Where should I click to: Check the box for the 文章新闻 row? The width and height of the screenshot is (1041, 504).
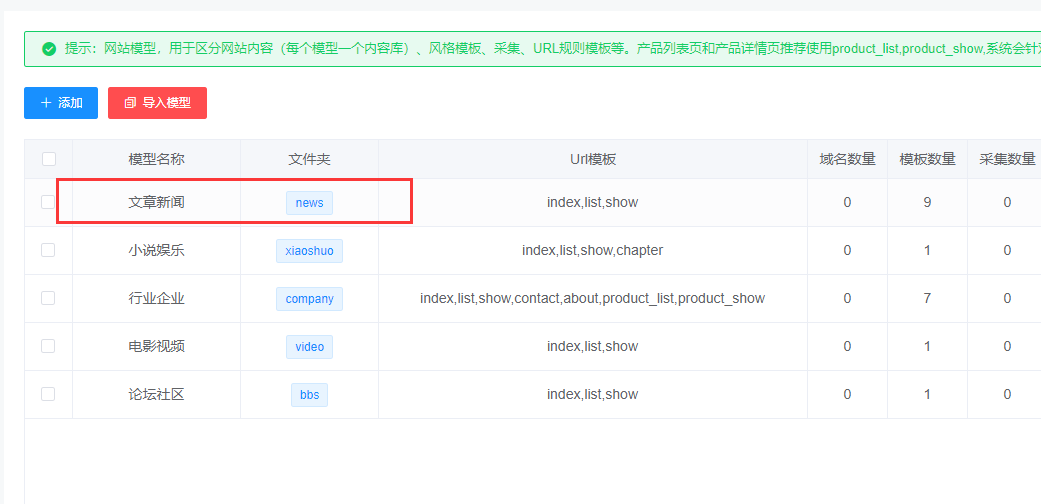[x=48, y=202]
